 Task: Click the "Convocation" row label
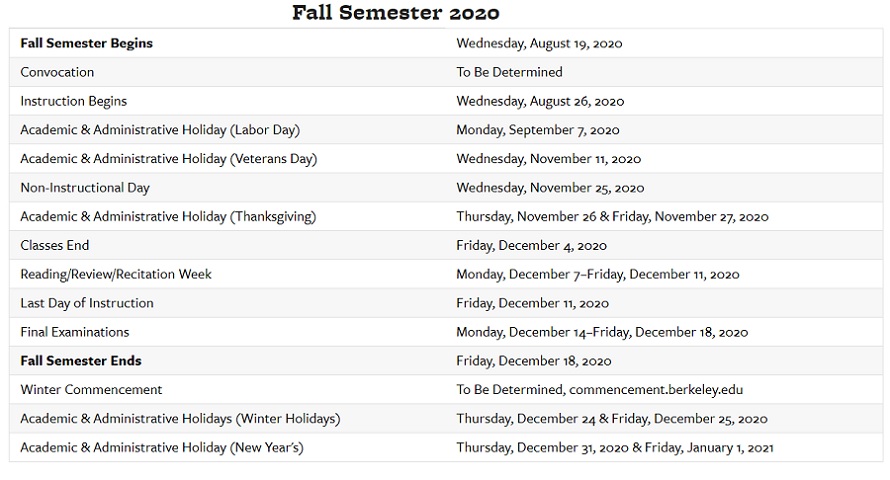[57, 73]
